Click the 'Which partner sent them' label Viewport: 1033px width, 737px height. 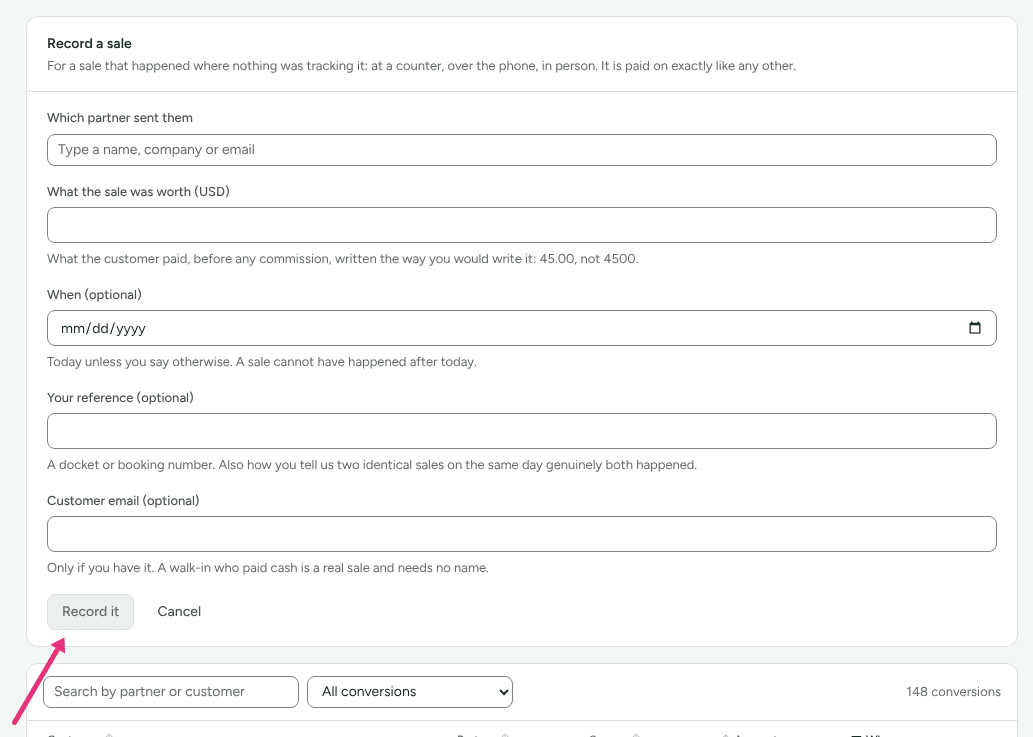point(120,118)
